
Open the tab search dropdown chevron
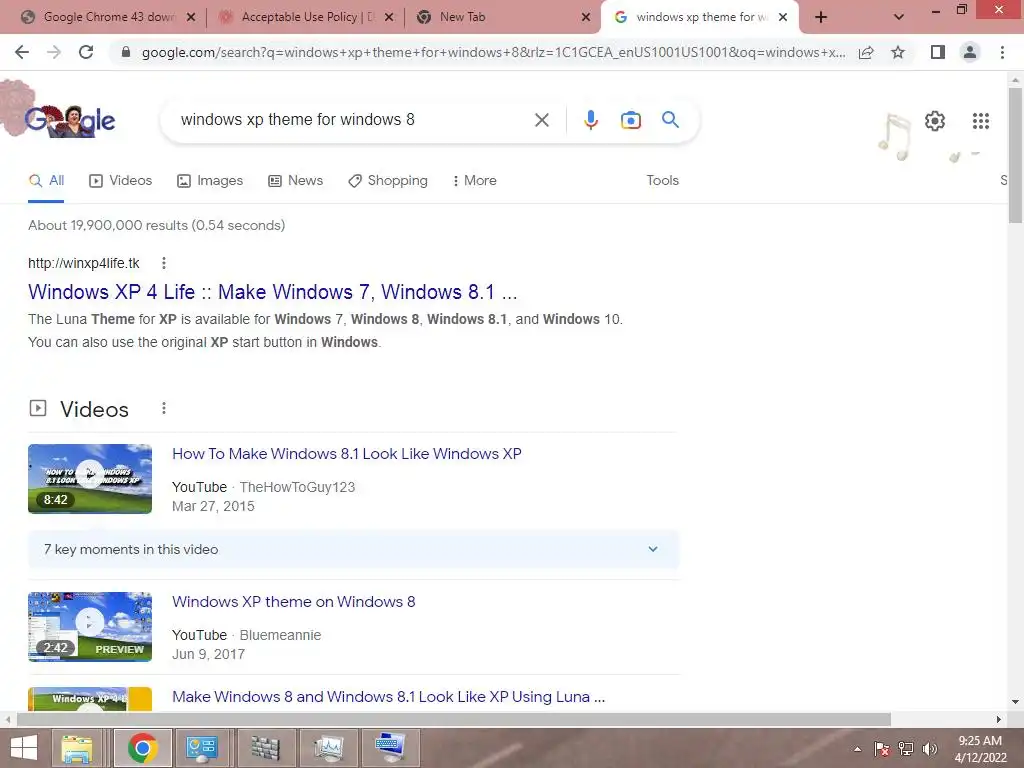click(x=899, y=18)
